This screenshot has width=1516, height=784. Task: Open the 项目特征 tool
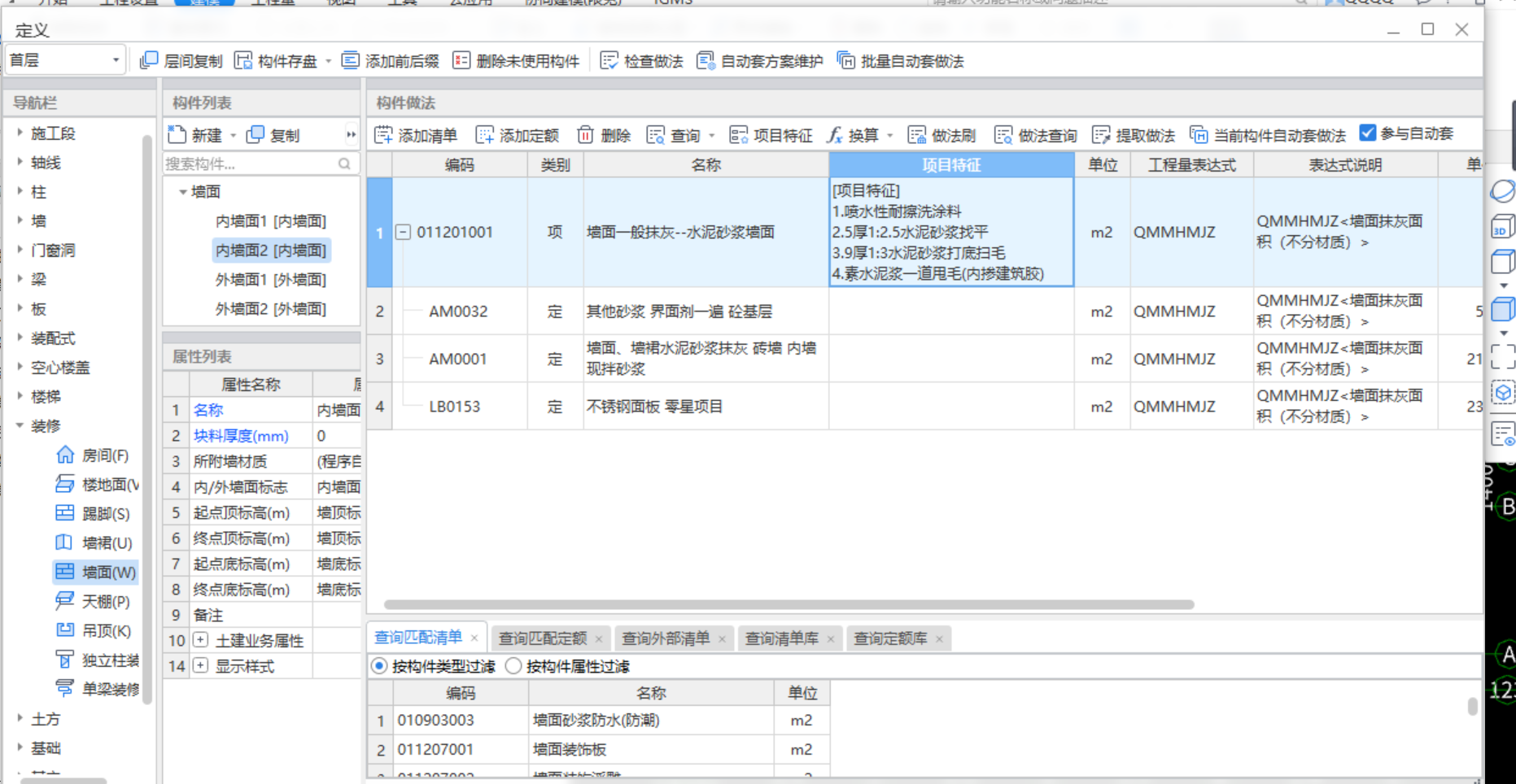(x=771, y=135)
